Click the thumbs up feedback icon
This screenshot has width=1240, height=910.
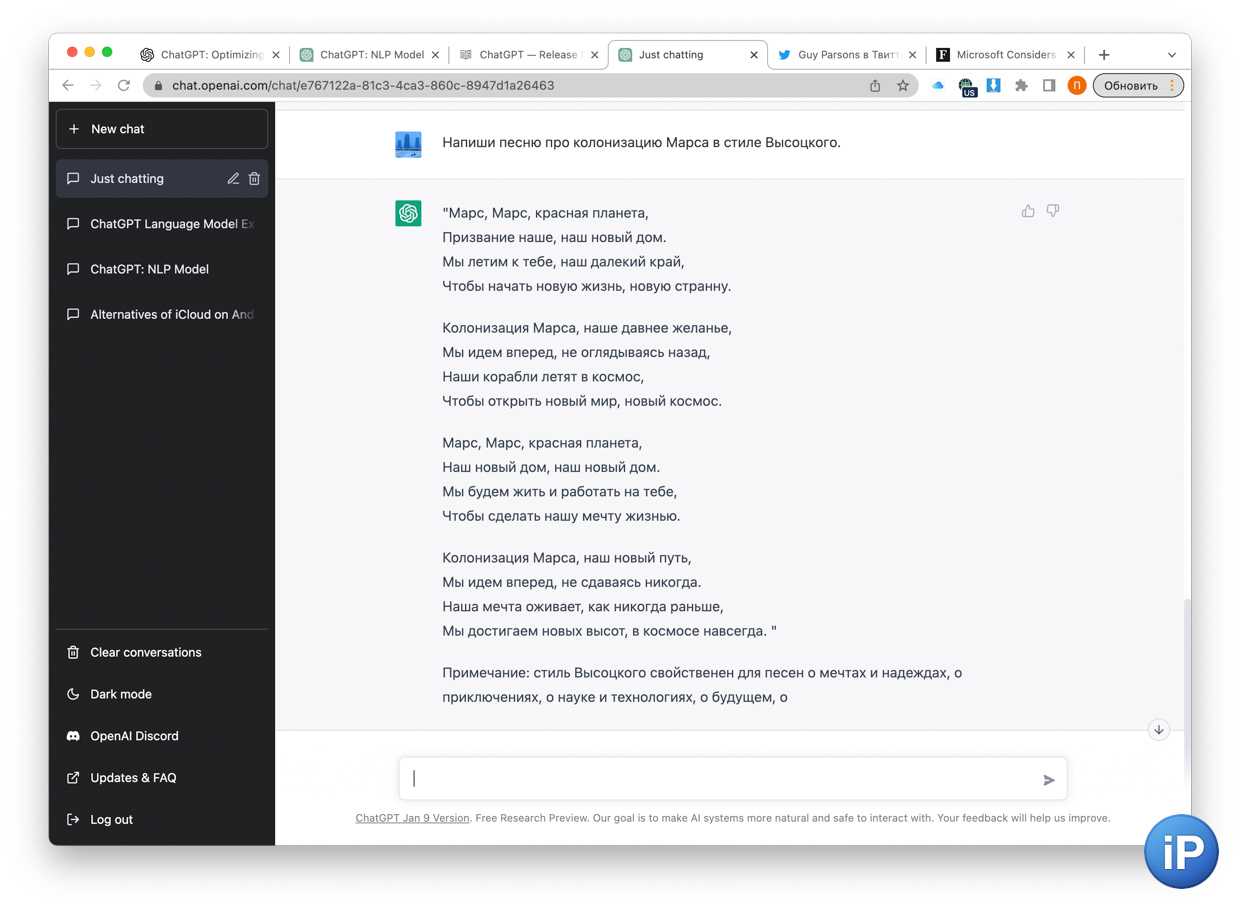pyautogui.click(x=1027, y=211)
